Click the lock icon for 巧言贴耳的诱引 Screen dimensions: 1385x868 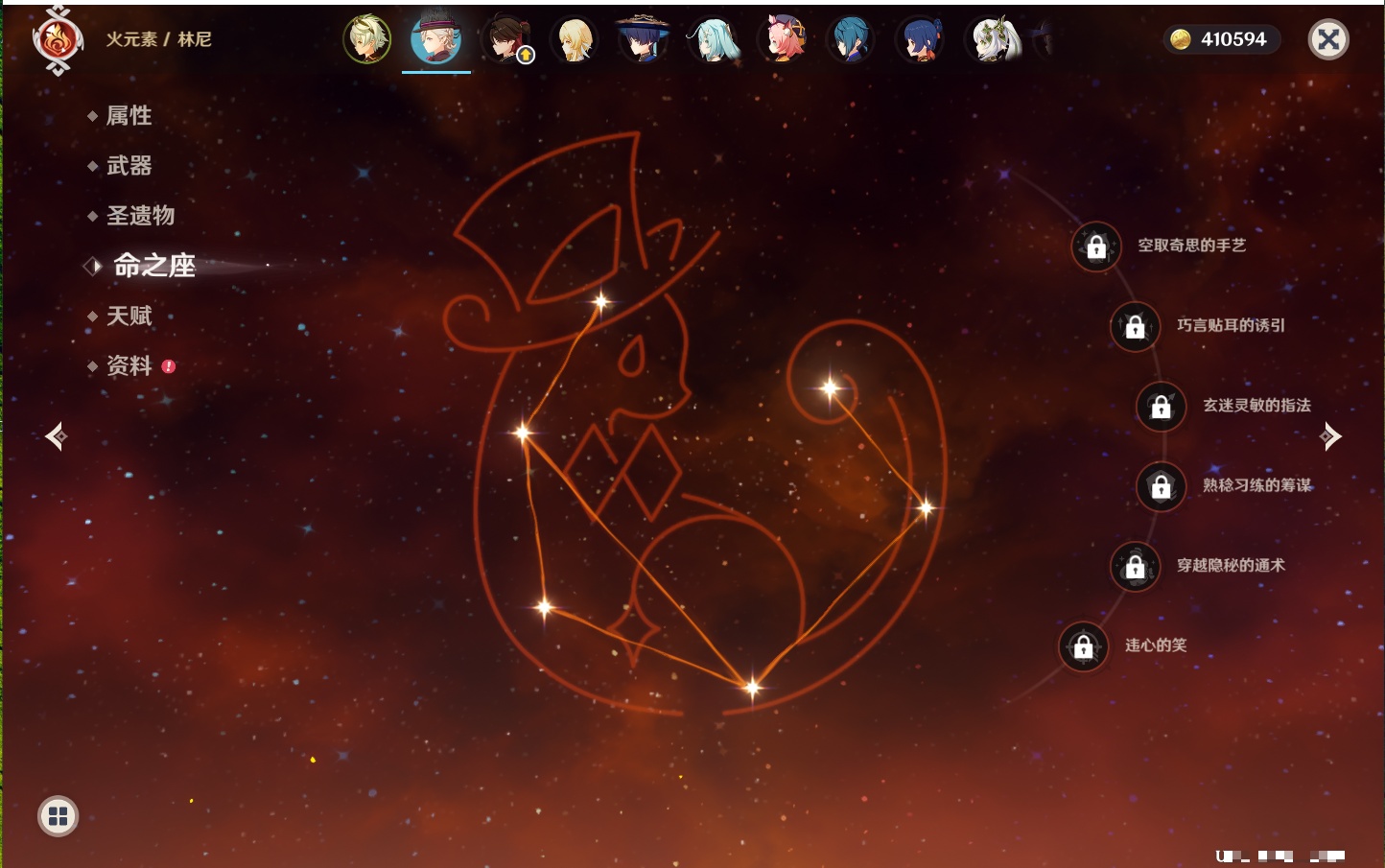[1136, 326]
